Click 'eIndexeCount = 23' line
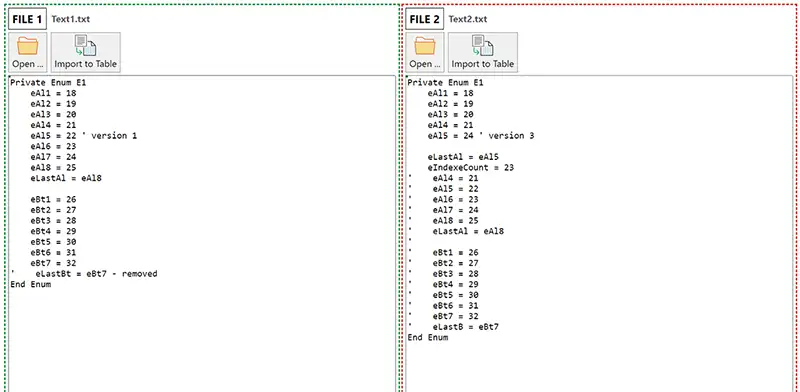The image size is (800, 392). (471, 167)
